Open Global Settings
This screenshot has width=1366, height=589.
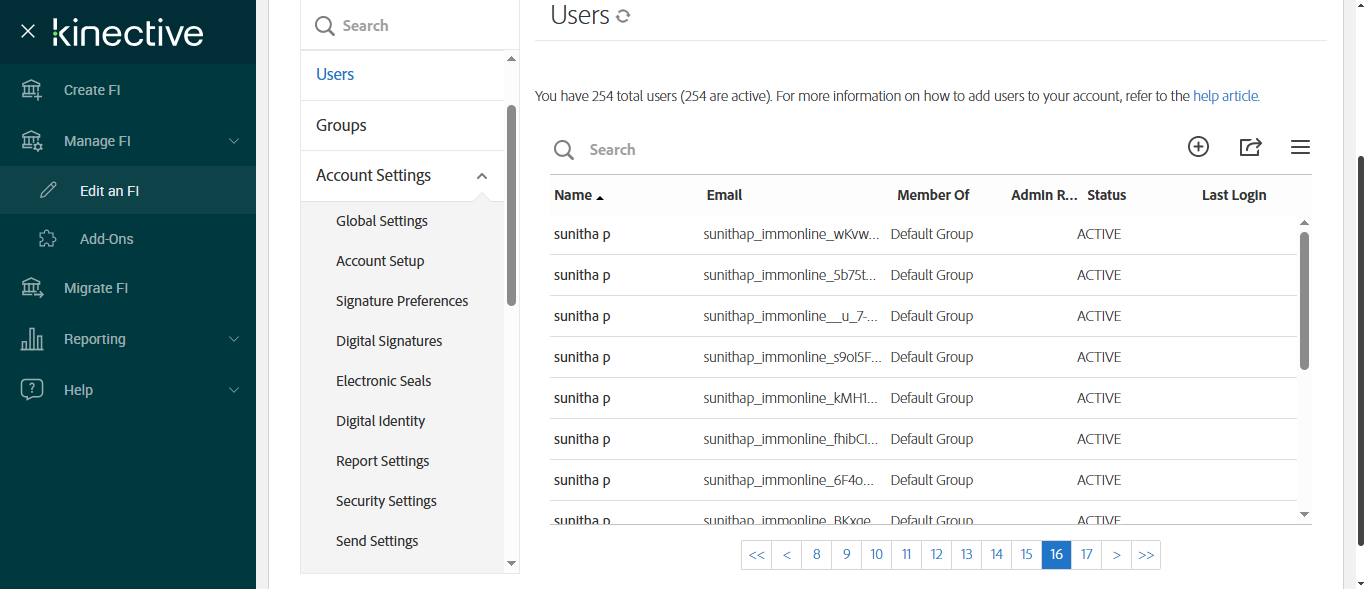click(x=381, y=221)
